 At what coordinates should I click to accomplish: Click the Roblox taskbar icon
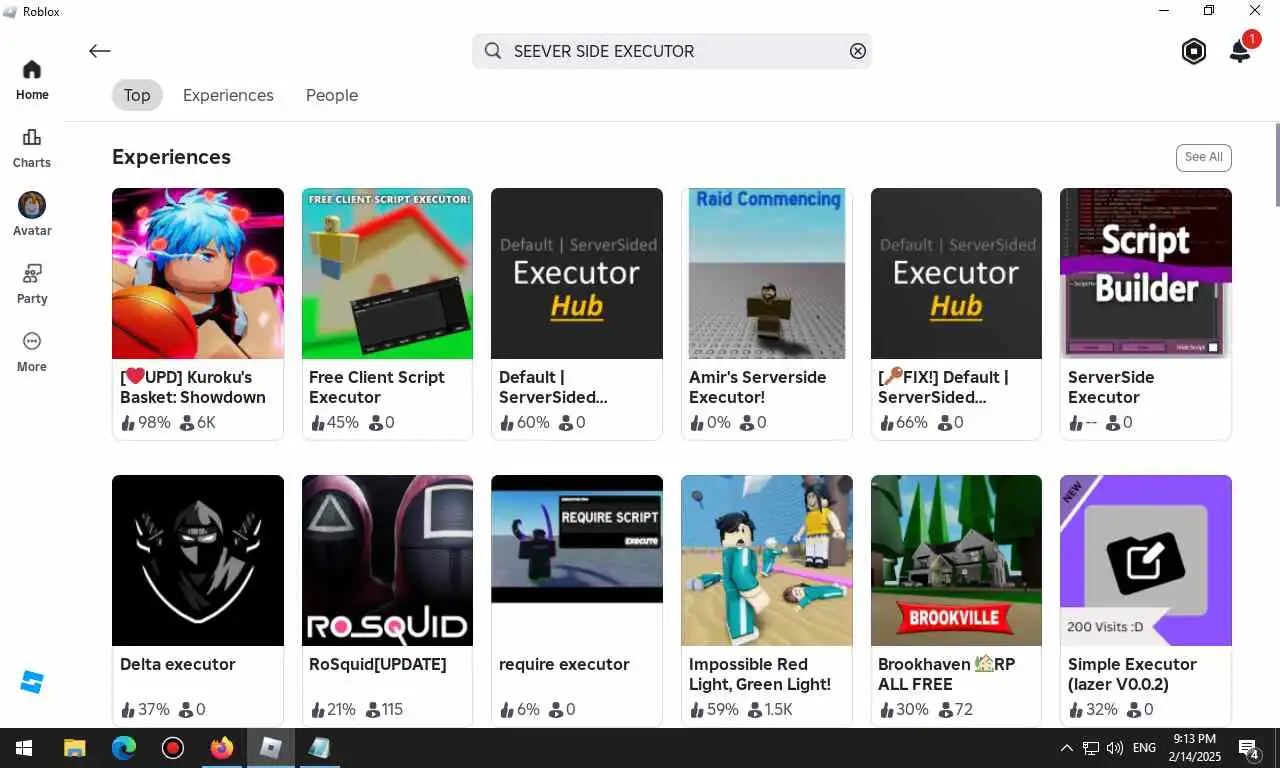pyautogui.click(x=271, y=748)
